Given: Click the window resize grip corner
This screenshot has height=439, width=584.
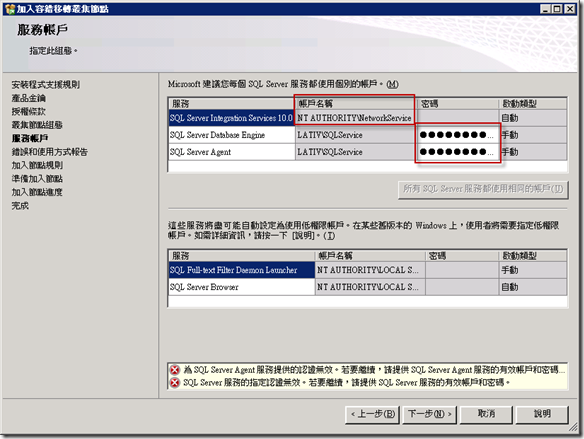Looking at the screenshot, I should [573, 429].
